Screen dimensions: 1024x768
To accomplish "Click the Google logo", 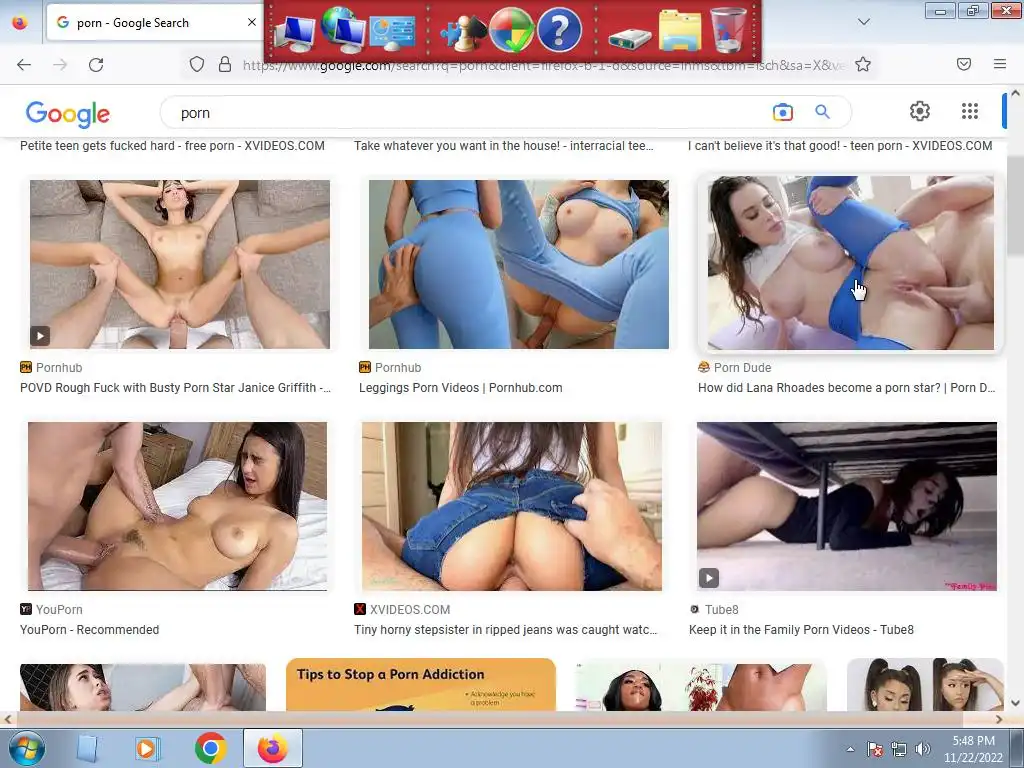I will click(x=68, y=114).
